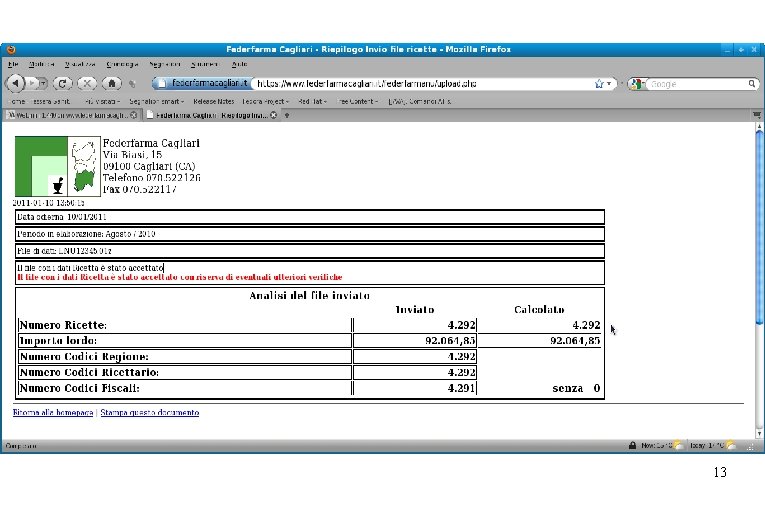Image resolution: width=765 pixels, height=510 pixels.
Task: Click the Numero Ricette inviato value 4.292
Action: pos(461,325)
